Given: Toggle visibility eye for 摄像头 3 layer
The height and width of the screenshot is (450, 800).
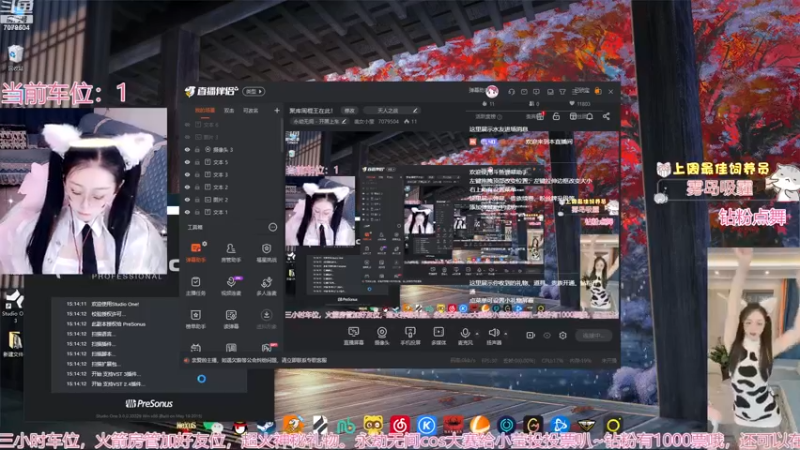Looking at the screenshot, I should (187, 149).
